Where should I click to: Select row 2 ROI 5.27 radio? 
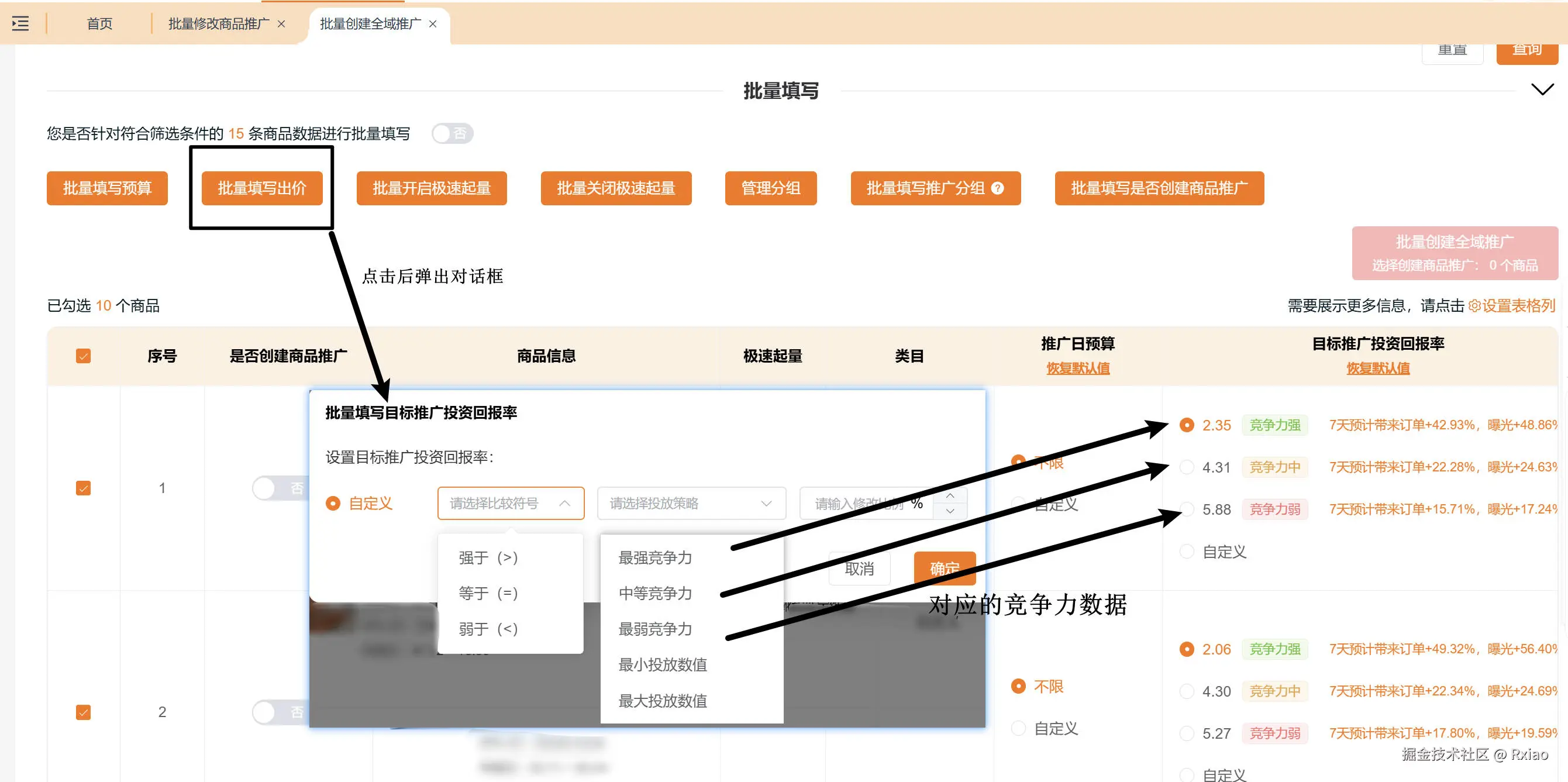click(1186, 733)
